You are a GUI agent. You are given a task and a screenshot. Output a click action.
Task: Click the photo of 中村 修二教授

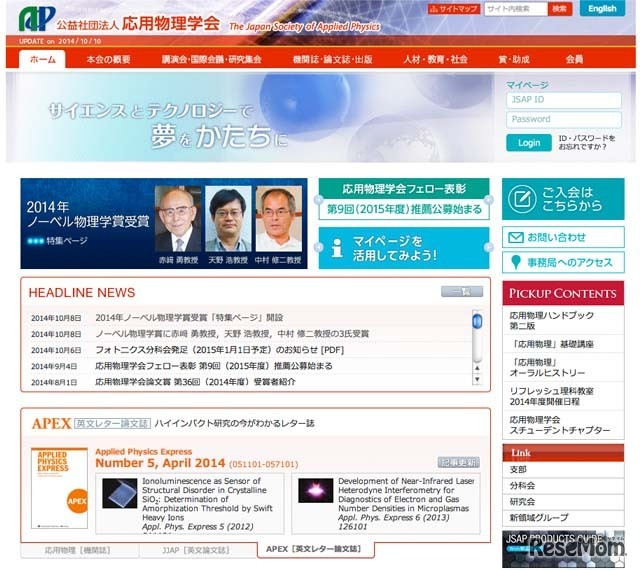tap(279, 219)
